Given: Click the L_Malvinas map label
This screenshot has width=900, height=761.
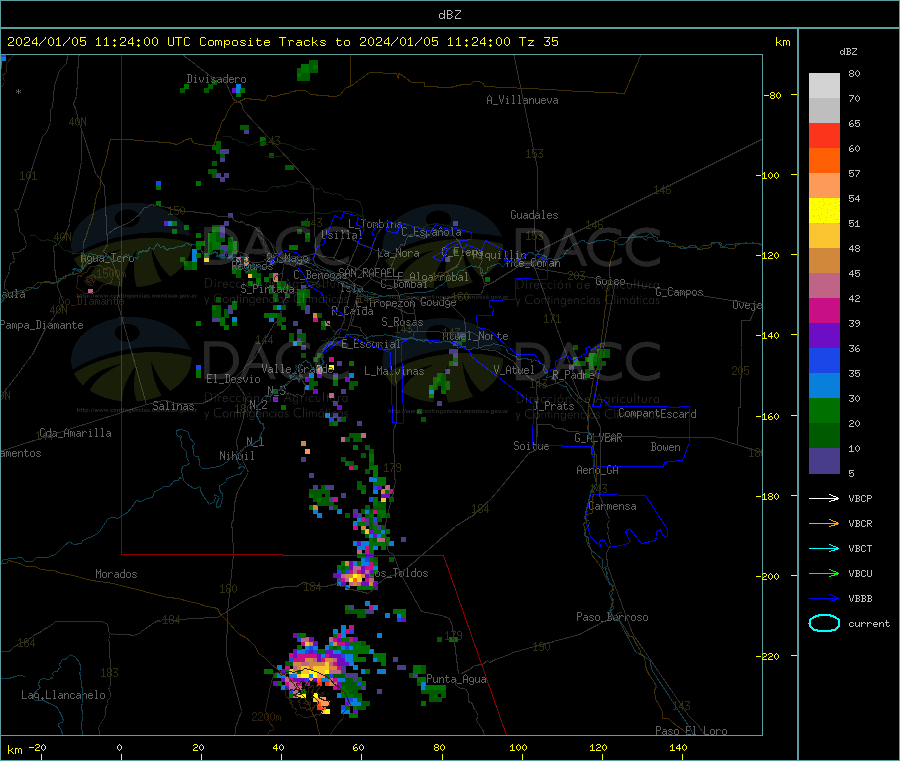Looking at the screenshot, I should point(394,371).
